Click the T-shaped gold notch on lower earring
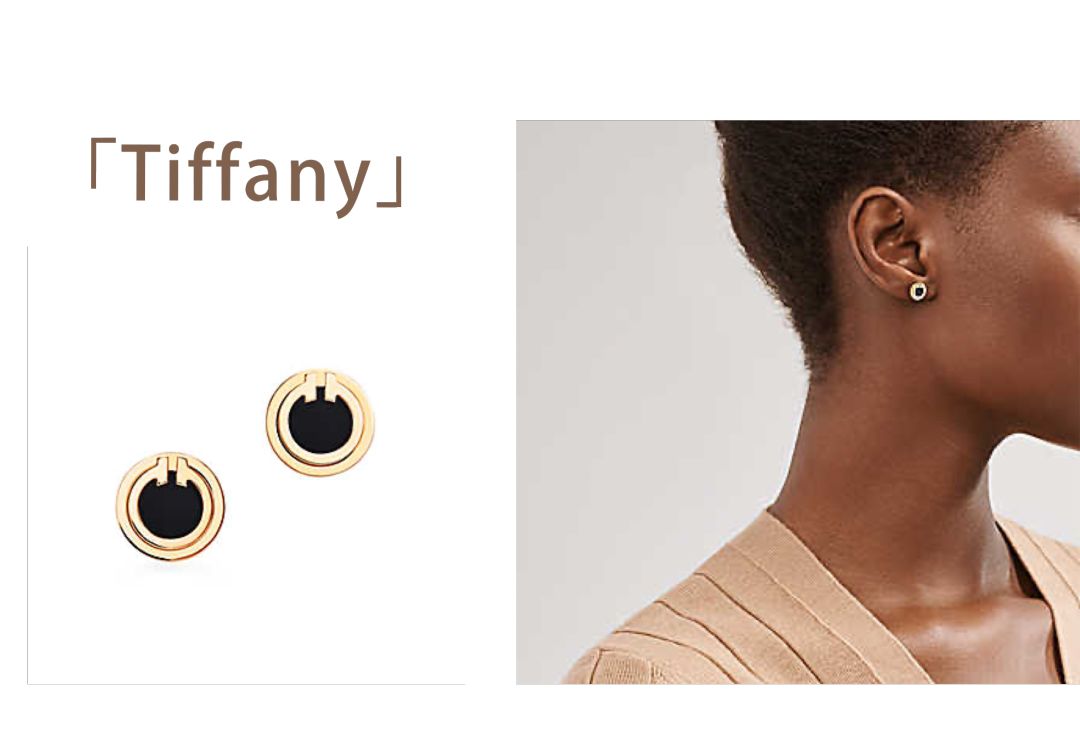1080x742 pixels. (x=171, y=471)
